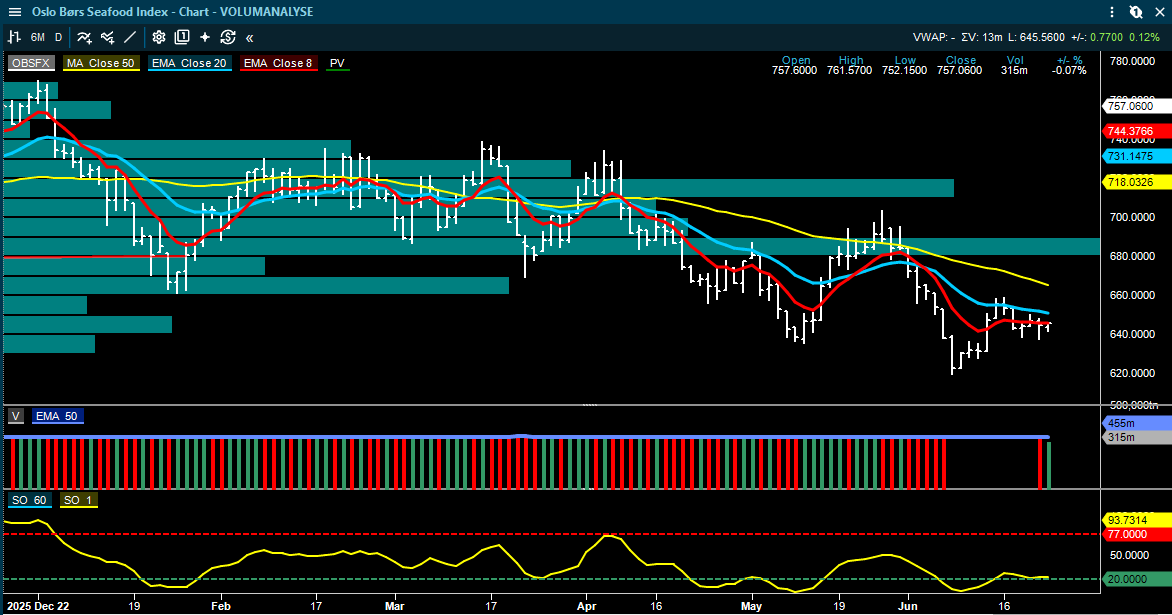Open the 6M period selector
1172x615 pixels.
click(x=37, y=37)
